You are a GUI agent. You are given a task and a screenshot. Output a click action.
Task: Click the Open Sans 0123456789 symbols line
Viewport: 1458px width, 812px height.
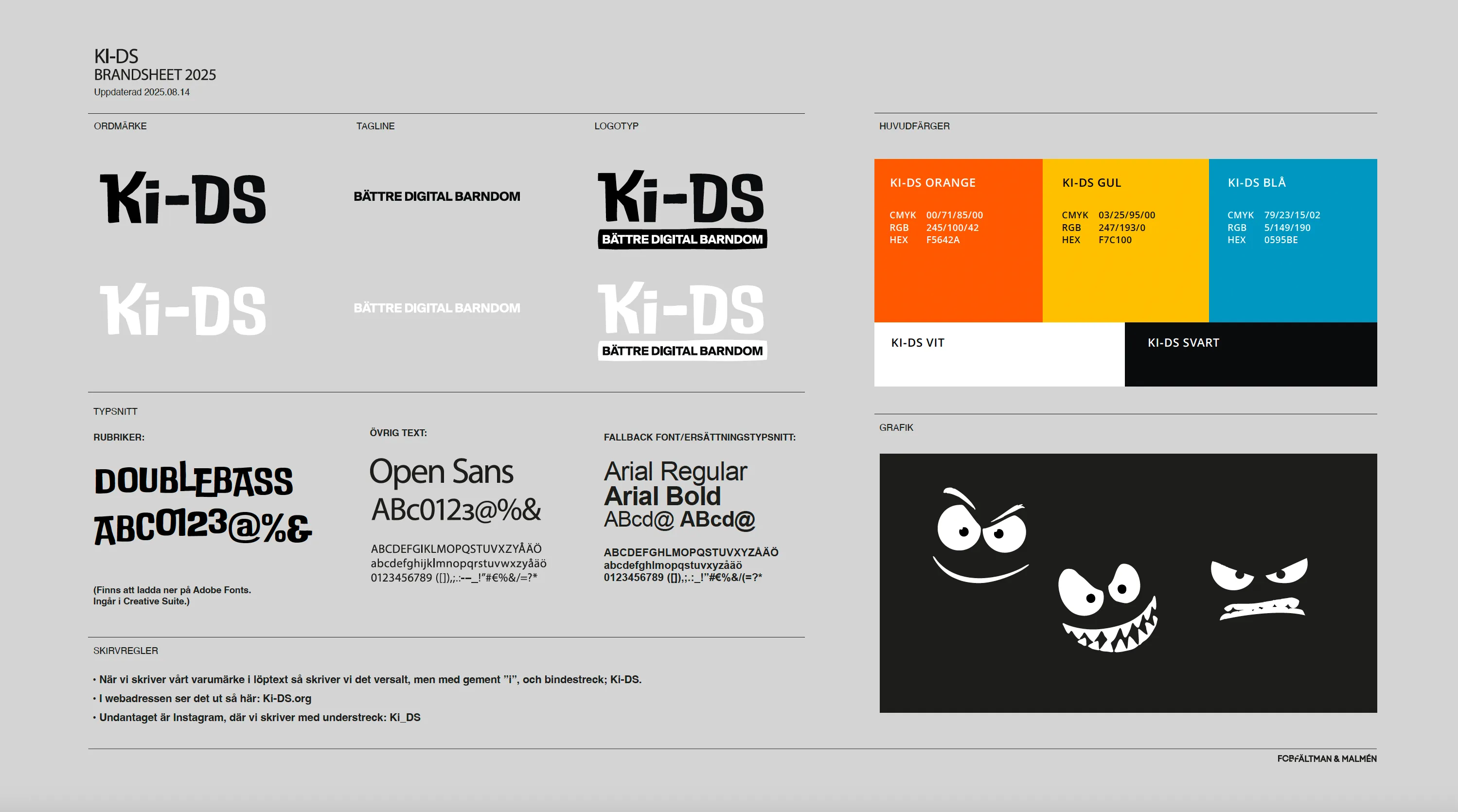(x=454, y=578)
